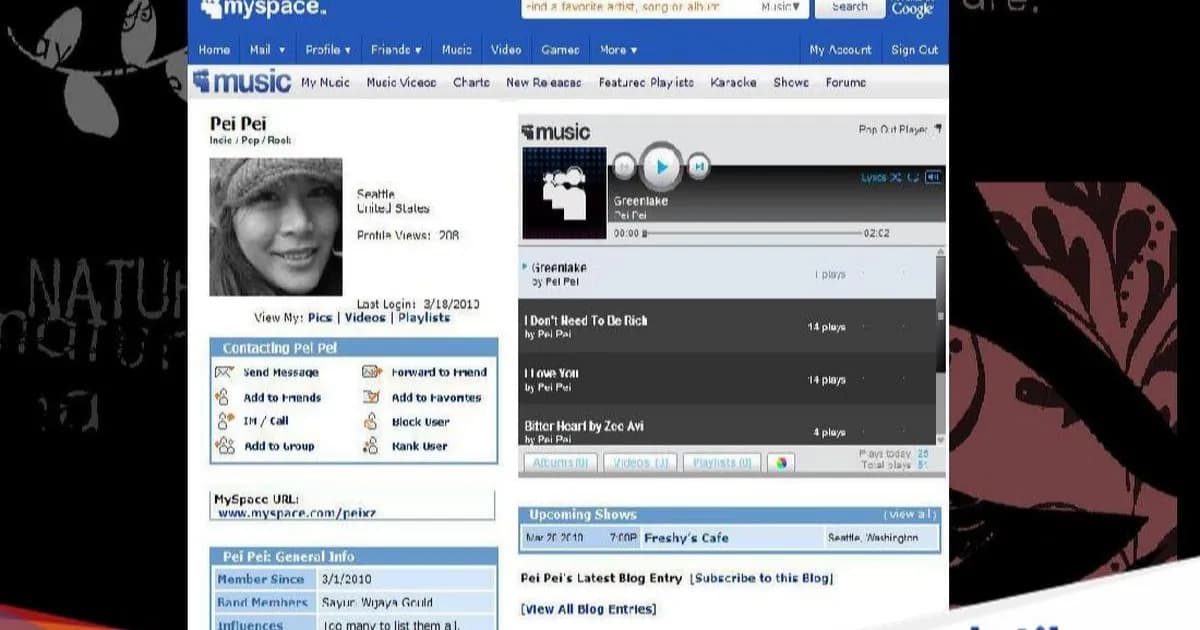Select the I Love You track
Viewport: 1200px width, 630px height.
(727, 379)
